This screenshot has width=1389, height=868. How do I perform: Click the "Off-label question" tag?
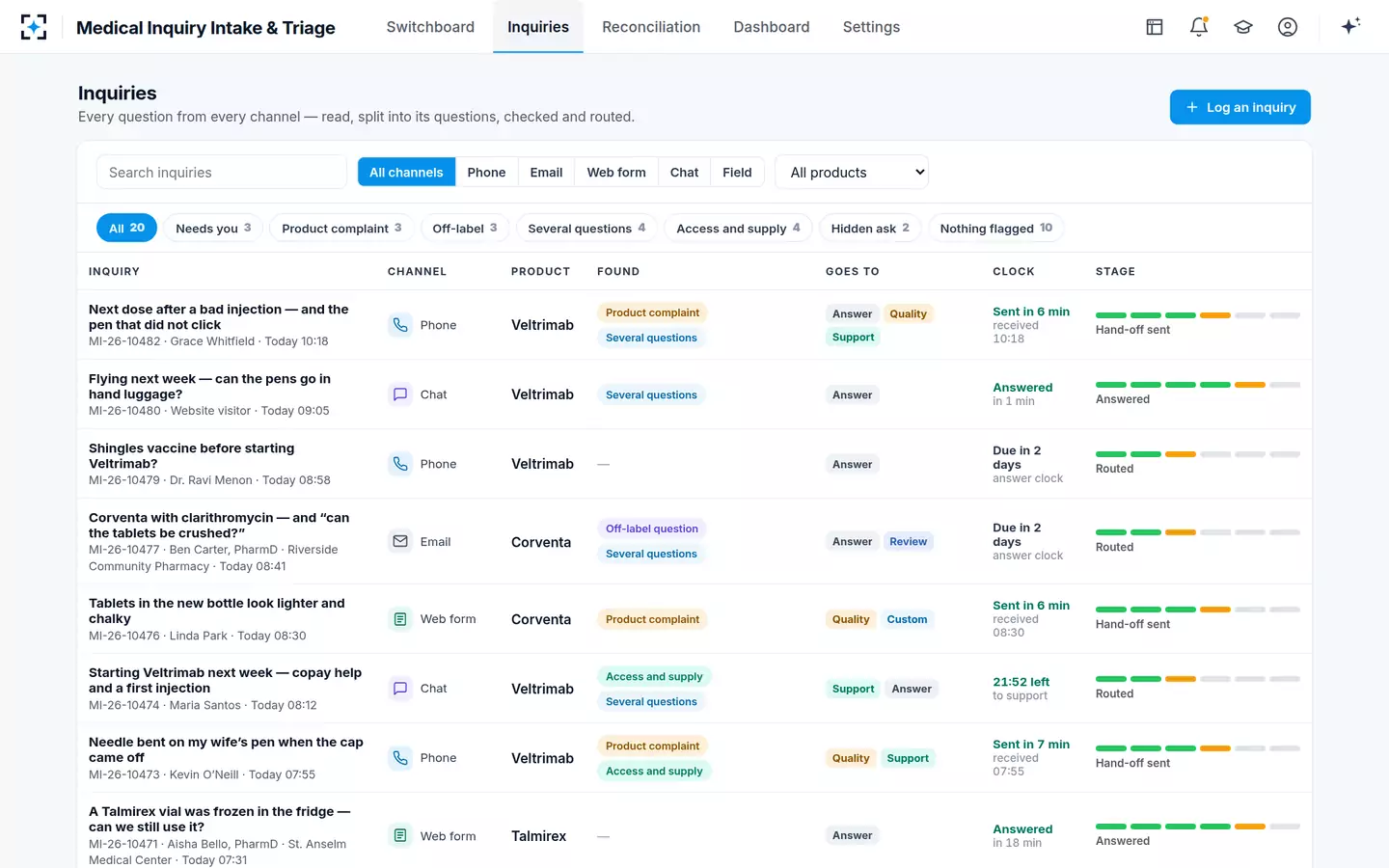652,529
